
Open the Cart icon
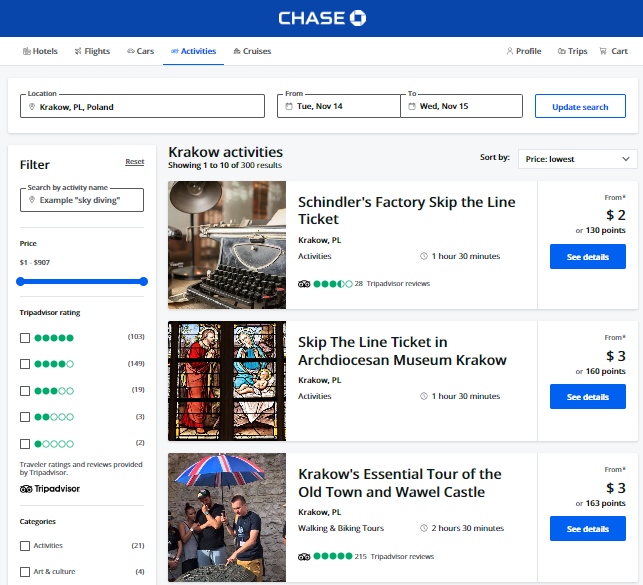pos(603,51)
